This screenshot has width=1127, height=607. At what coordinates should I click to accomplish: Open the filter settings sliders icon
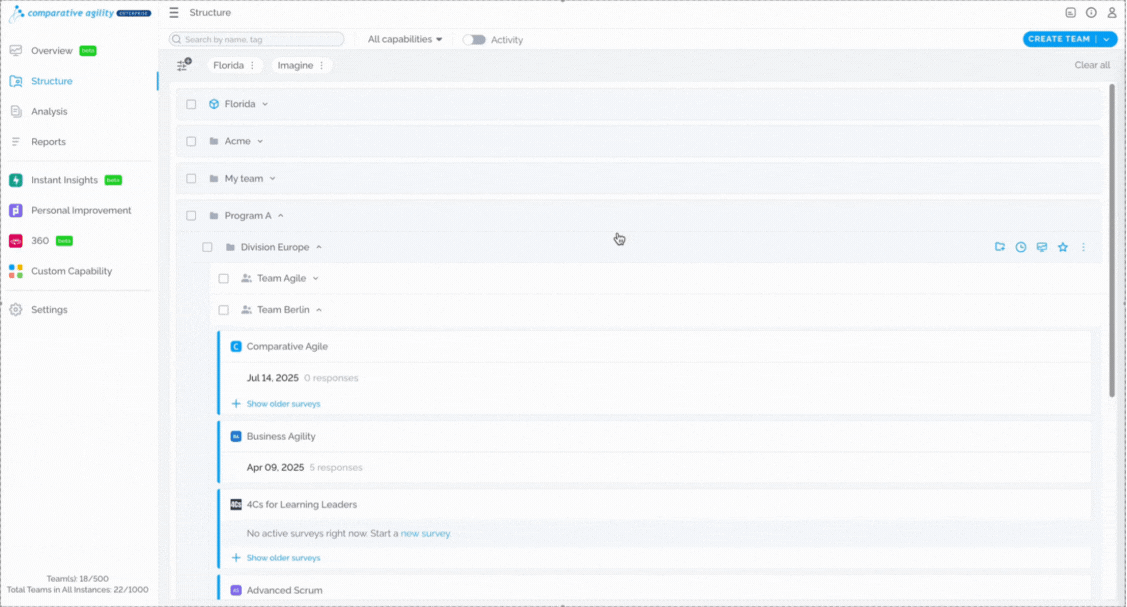pos(183,65)
